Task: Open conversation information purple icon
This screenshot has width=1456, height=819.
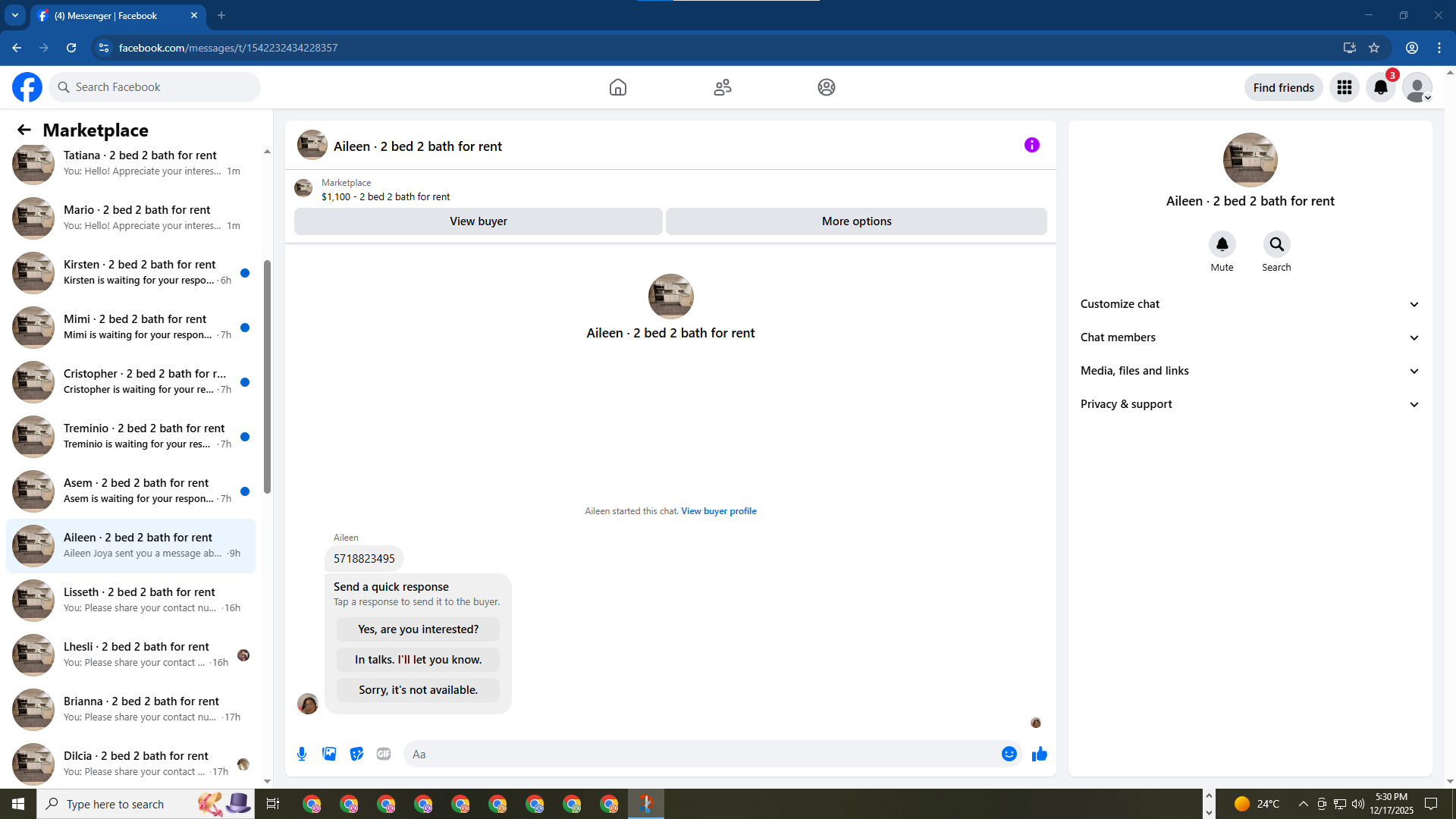Action: [x=1031, y=145]
